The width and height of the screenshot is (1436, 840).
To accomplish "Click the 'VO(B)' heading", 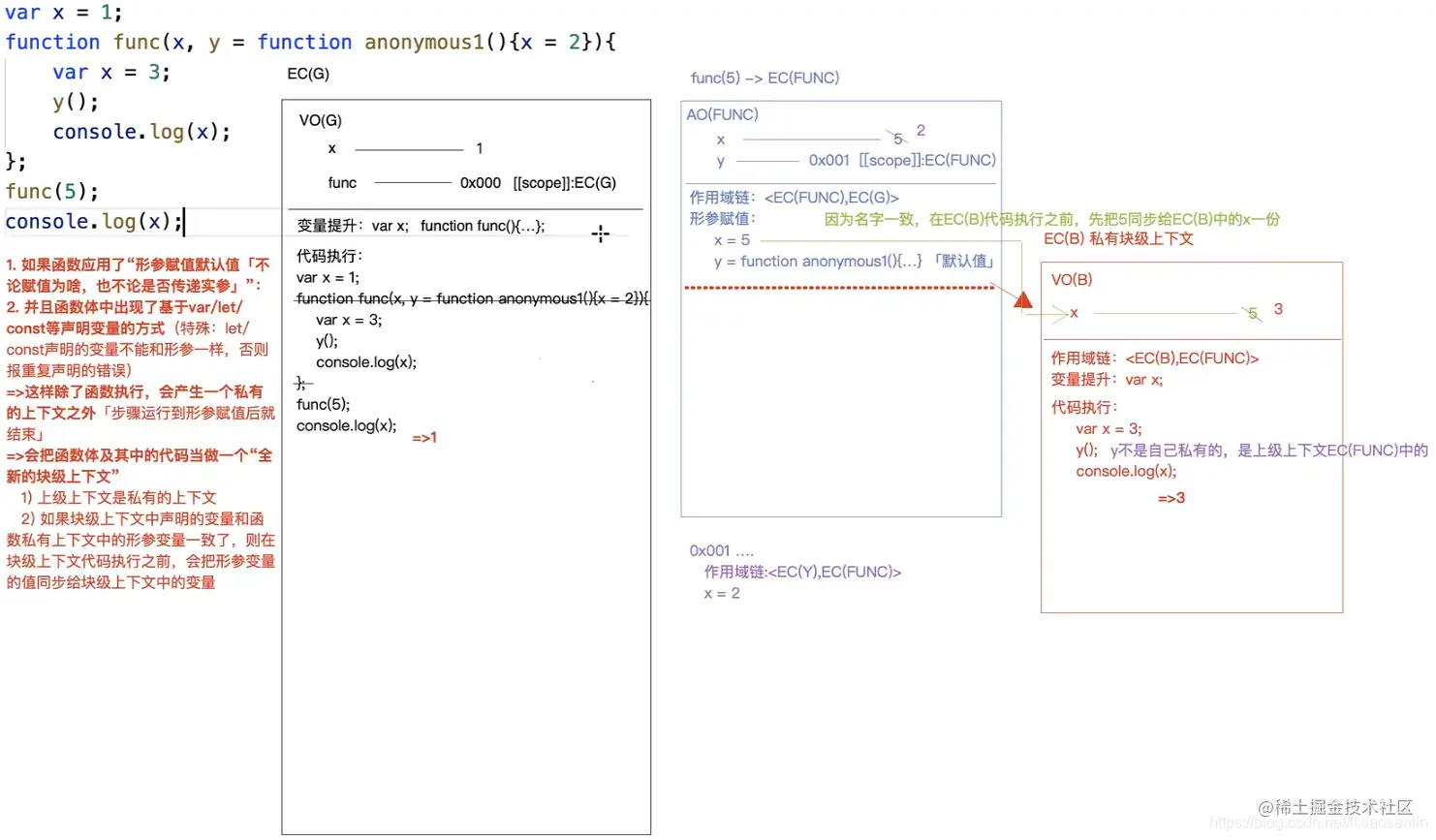I will (x=1072, y=279).
